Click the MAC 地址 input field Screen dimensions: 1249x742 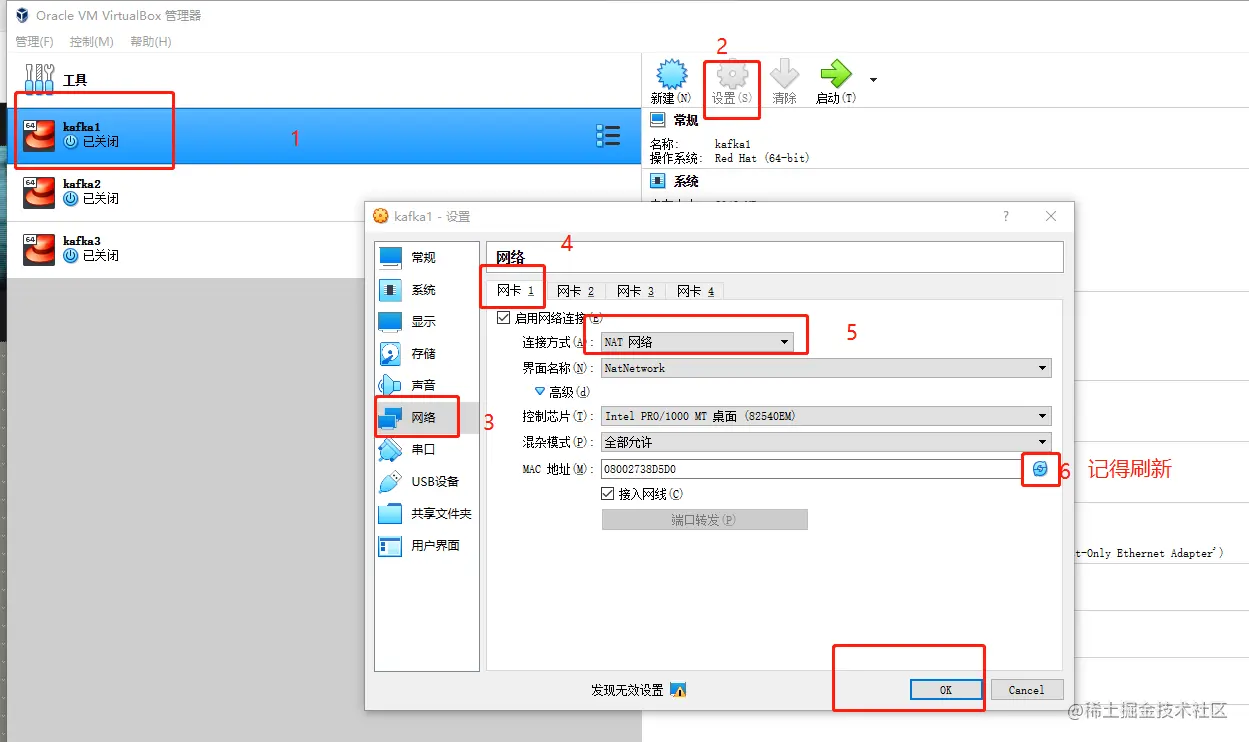(x=812, y=468)
